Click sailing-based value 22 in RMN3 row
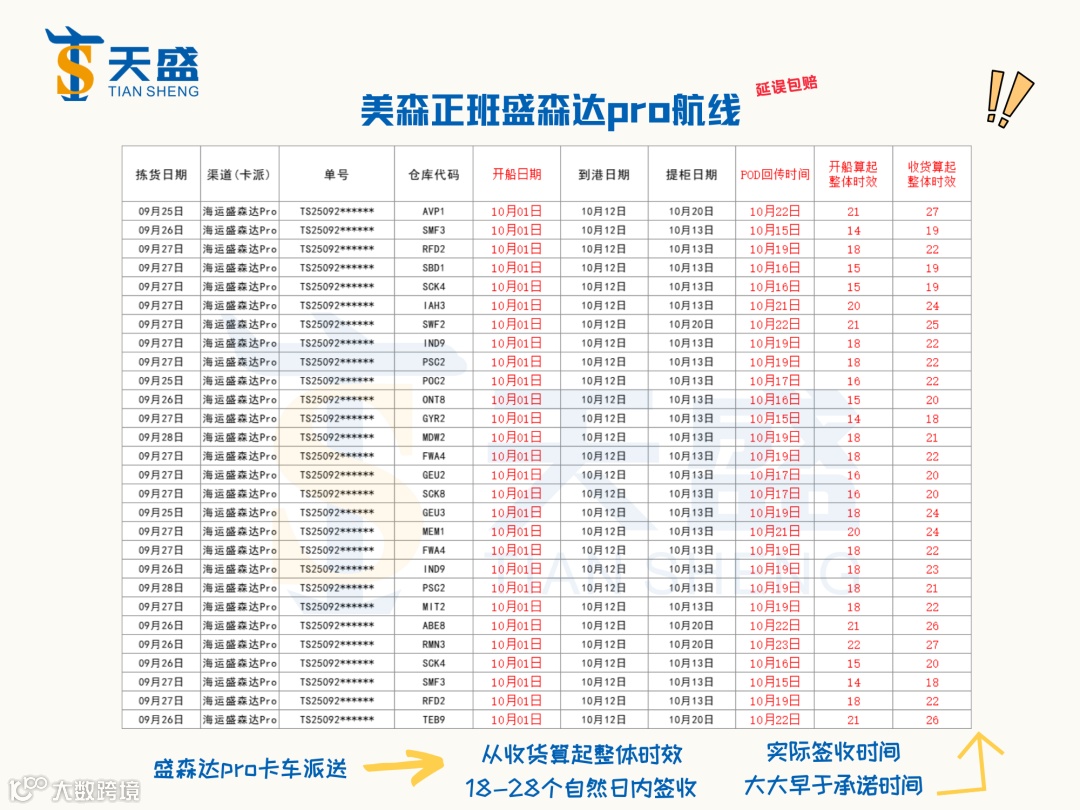Screen dimensions: 1080x810 [853, 645]
